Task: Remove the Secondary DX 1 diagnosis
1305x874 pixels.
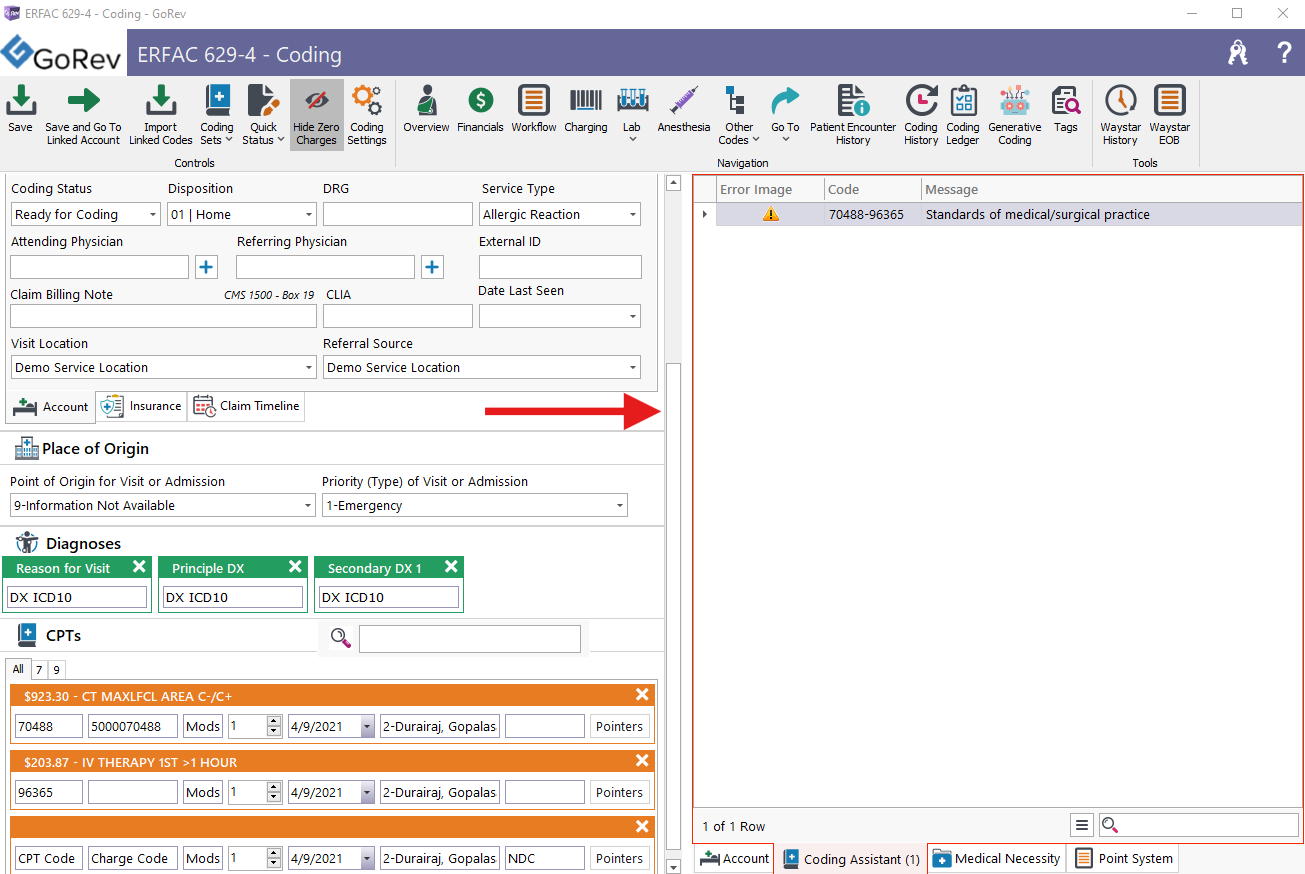Action: click(x=451, y=567)
